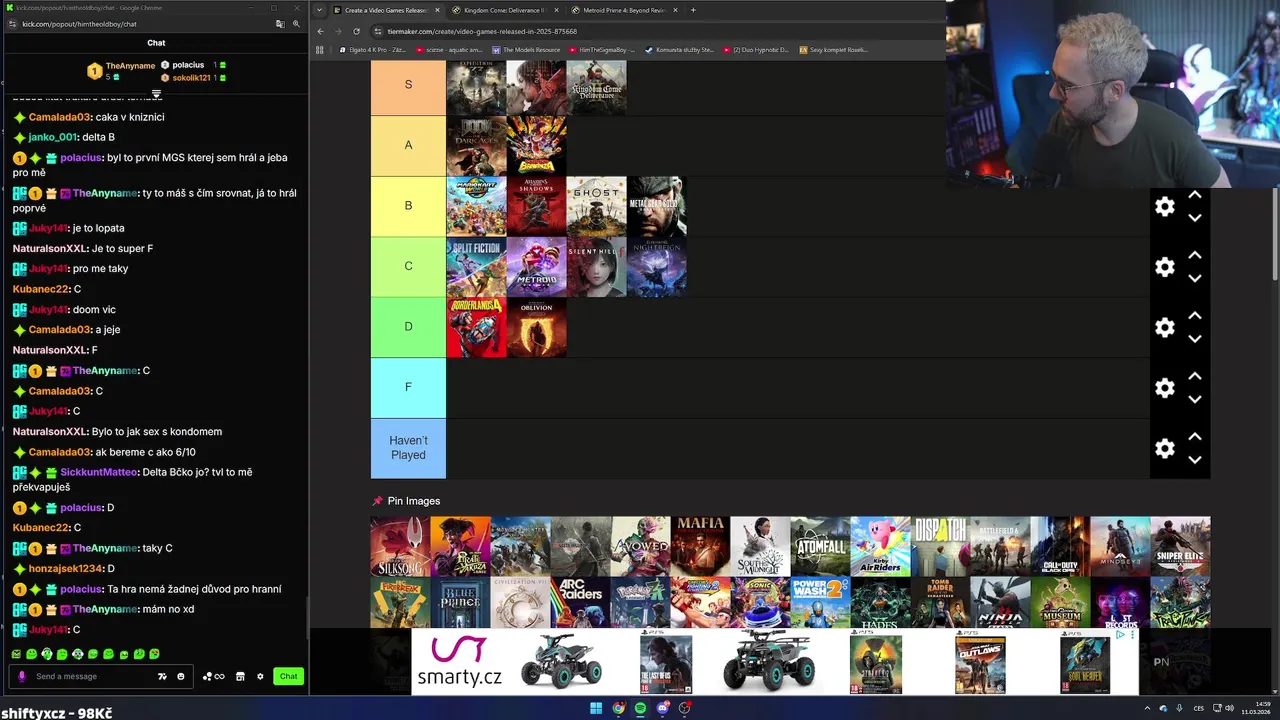Open settings gear for tier D row
This screenshot has height=720, width=1280.
1165,328
